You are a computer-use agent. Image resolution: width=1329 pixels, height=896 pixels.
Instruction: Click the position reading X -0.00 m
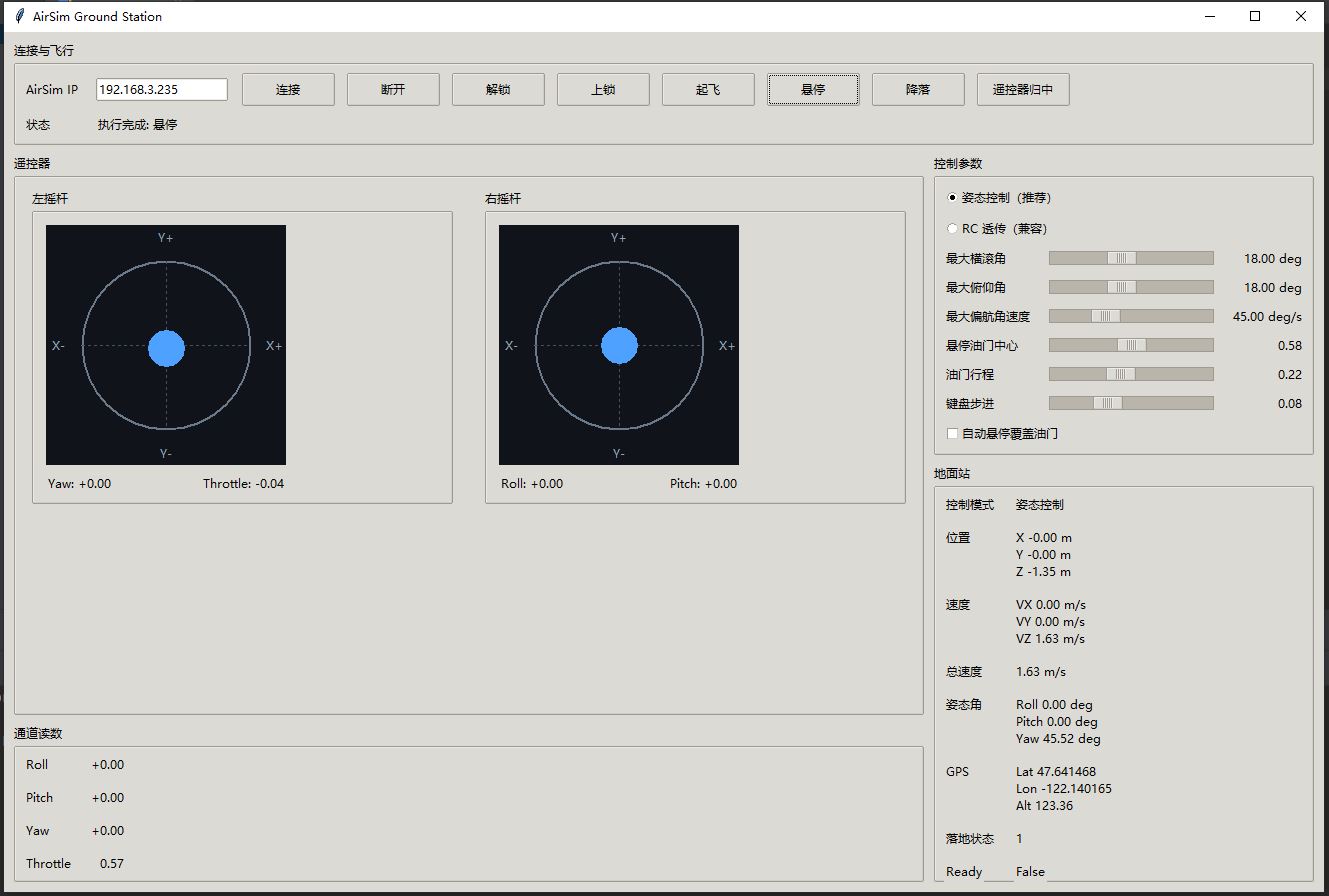tap(1044, 538)
